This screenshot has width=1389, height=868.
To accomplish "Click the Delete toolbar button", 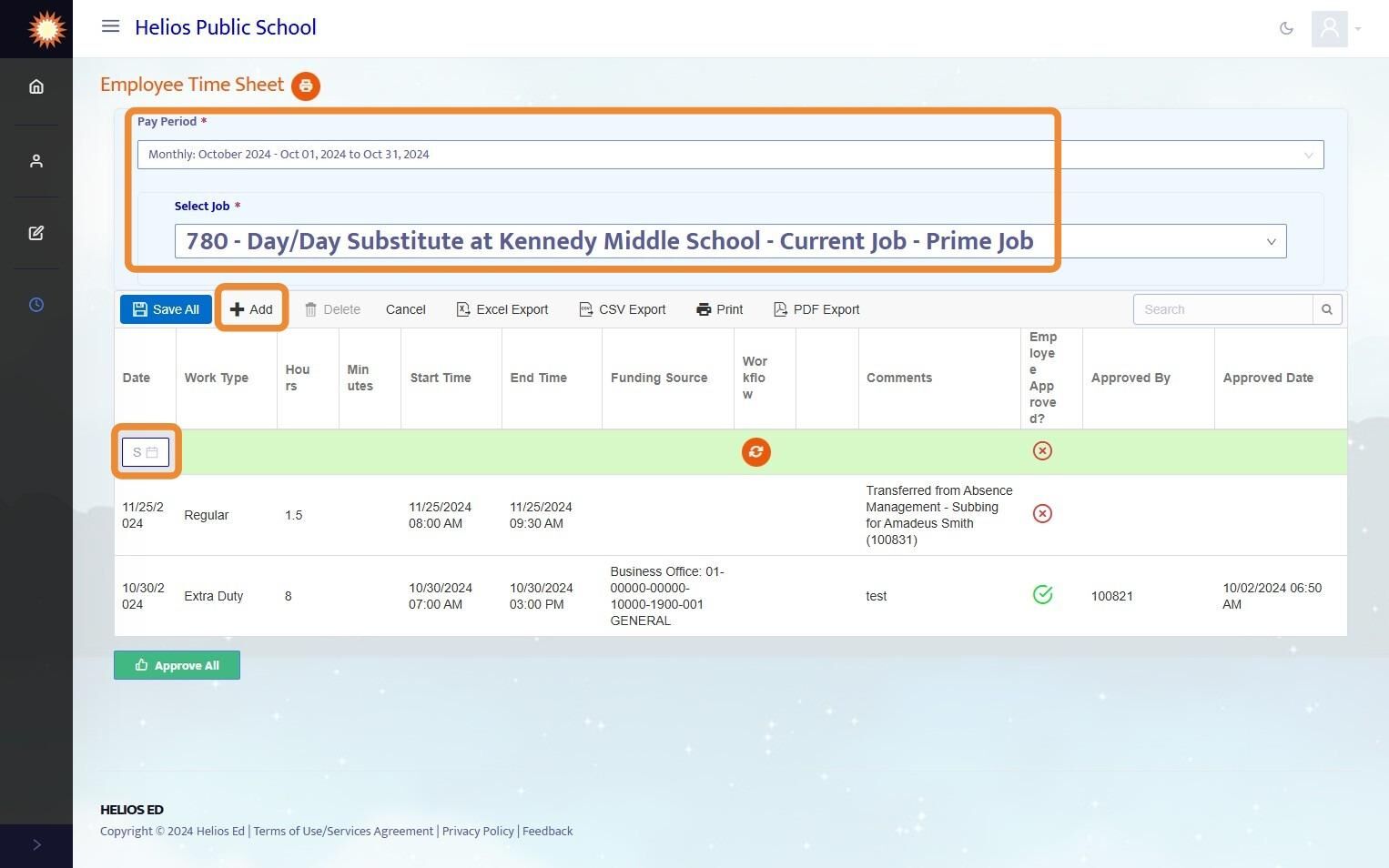I will [x=332, y=309].
